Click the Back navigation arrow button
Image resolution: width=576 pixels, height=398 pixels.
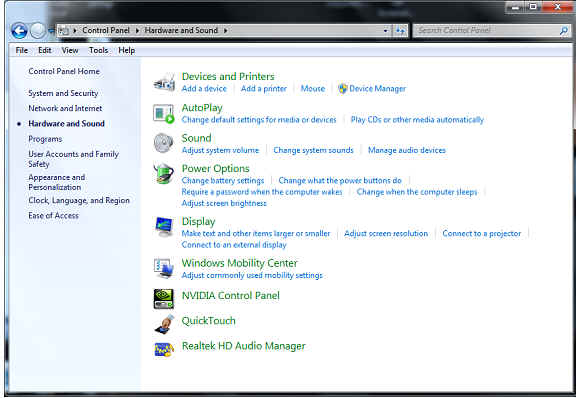click(19, 31)
